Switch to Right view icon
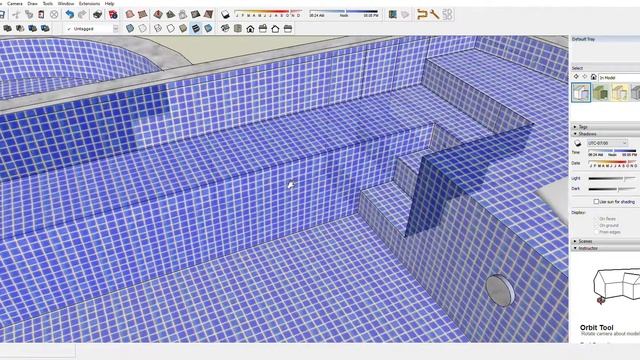Image resolution: width=640 pixels, height=360 pixels. (263, 28)
